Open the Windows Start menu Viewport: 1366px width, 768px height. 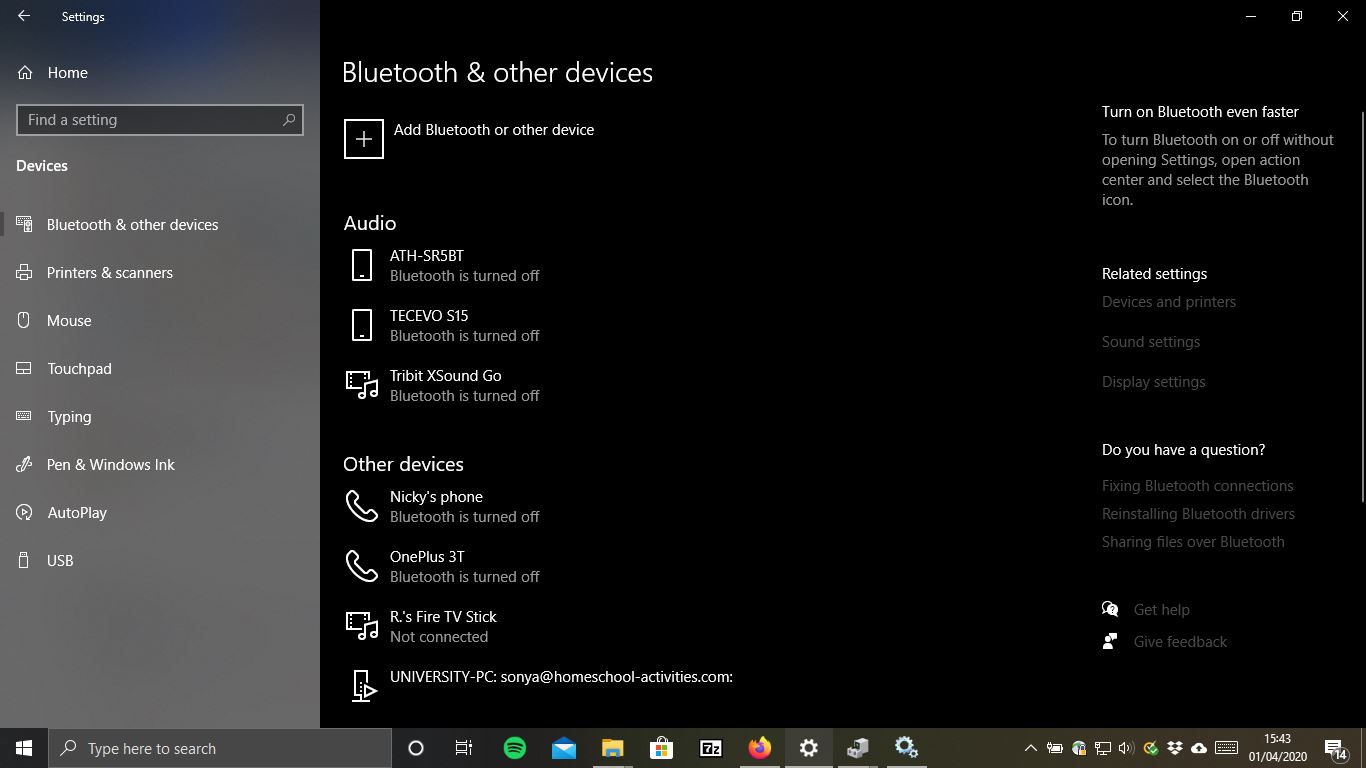[x=24, y=748]
